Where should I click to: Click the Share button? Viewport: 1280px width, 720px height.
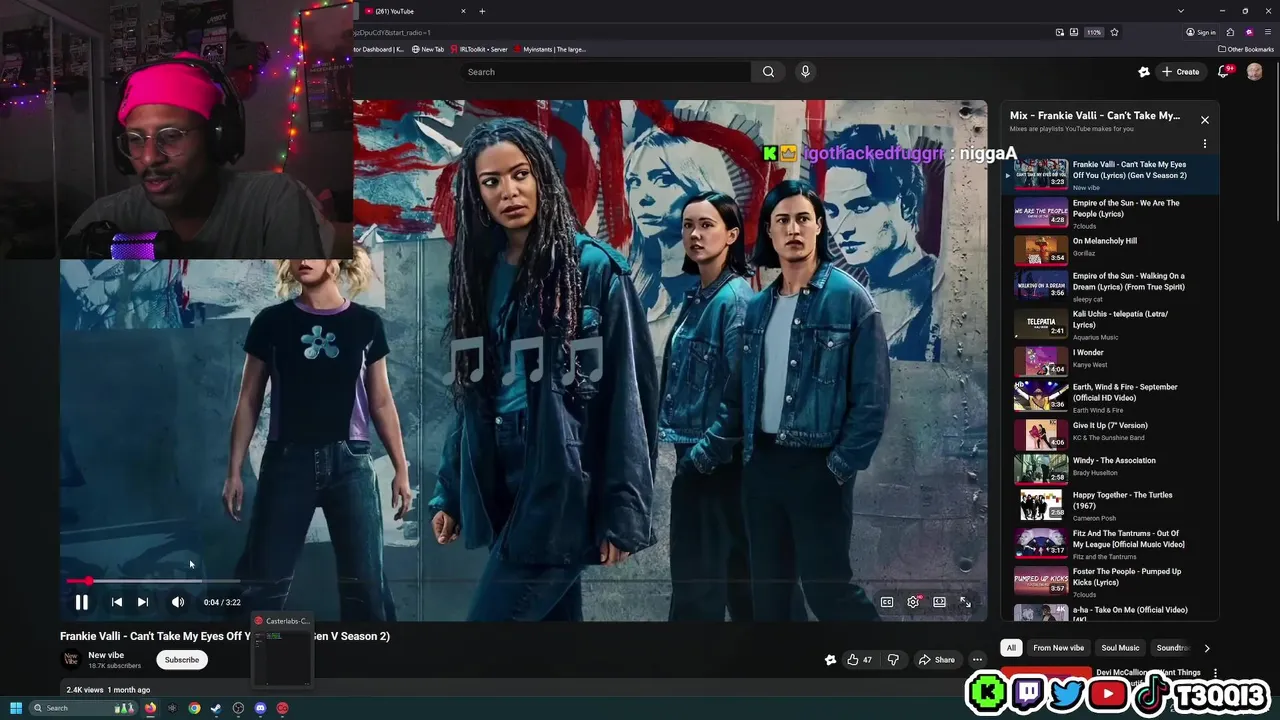point(937,660)
